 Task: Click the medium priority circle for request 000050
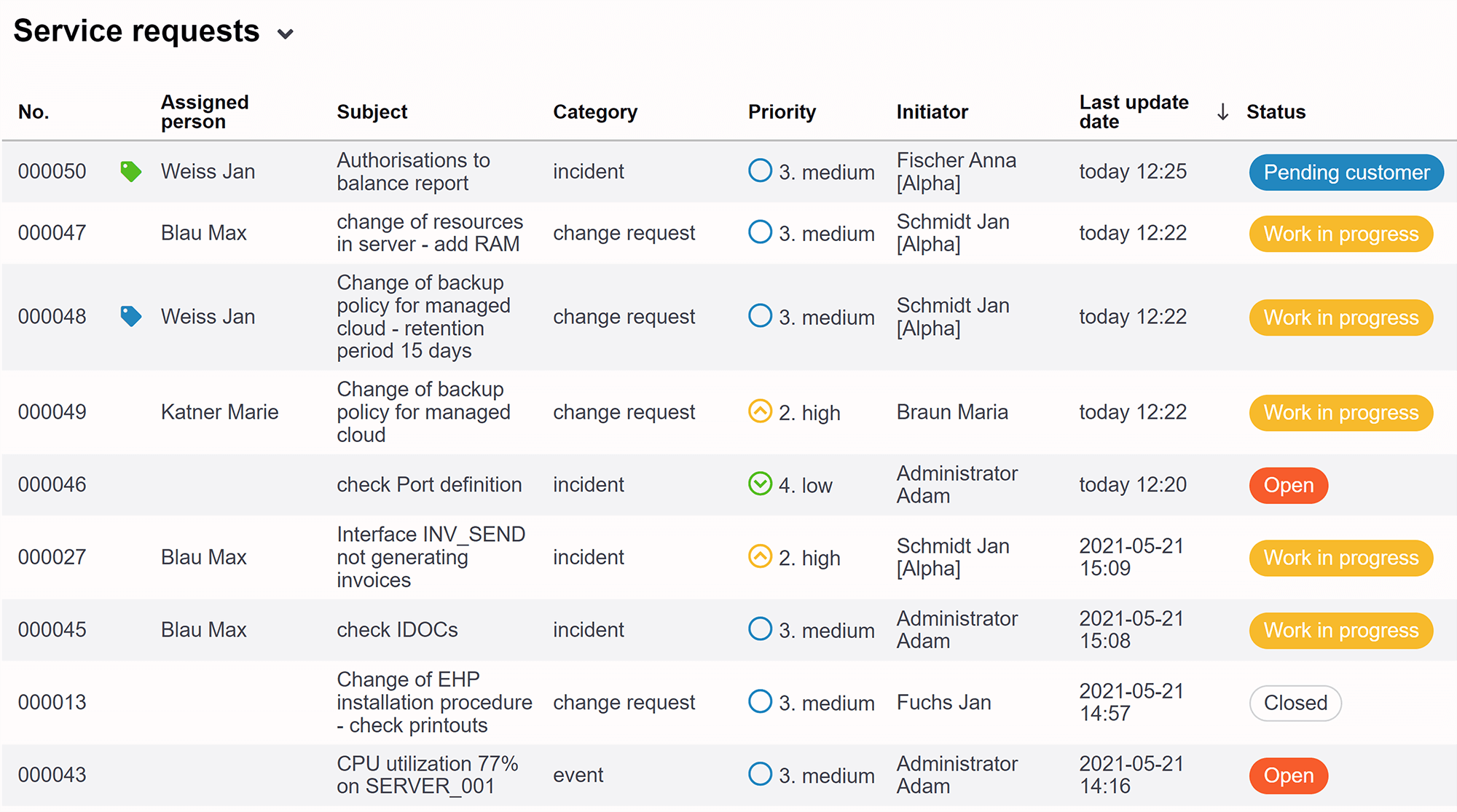760,170
